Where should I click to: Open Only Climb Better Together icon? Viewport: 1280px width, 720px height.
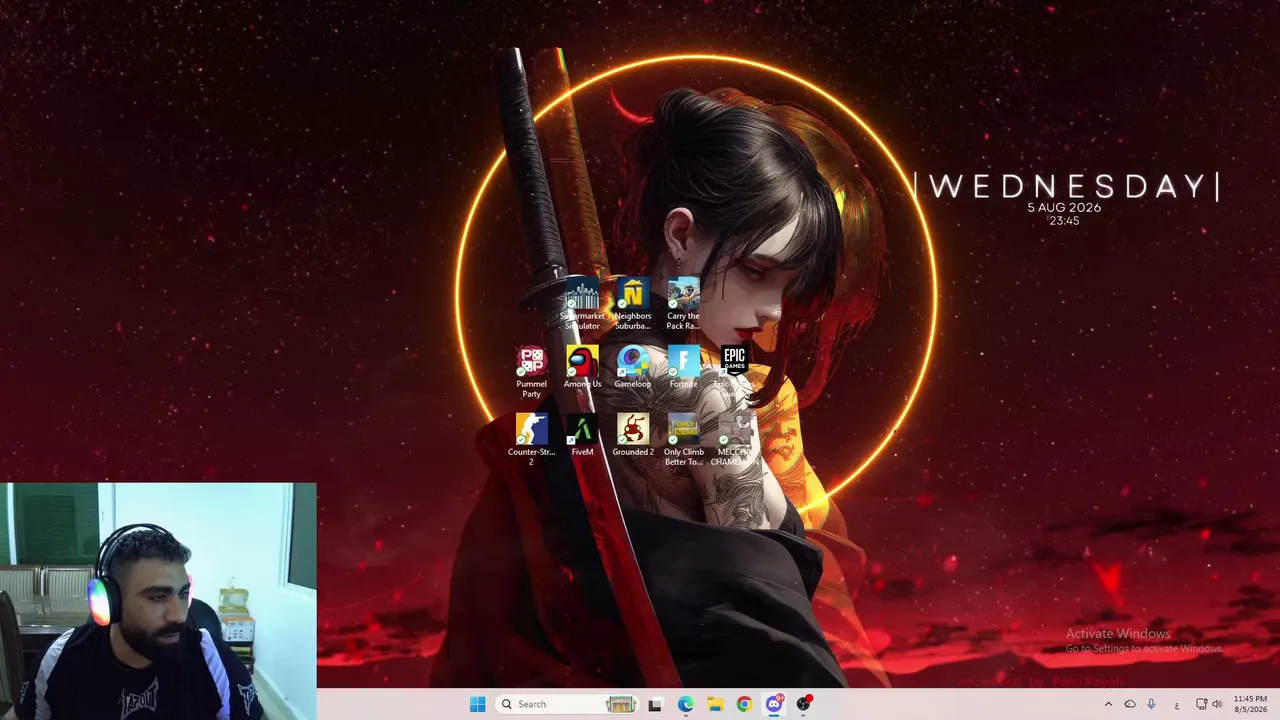click(683, 441)
